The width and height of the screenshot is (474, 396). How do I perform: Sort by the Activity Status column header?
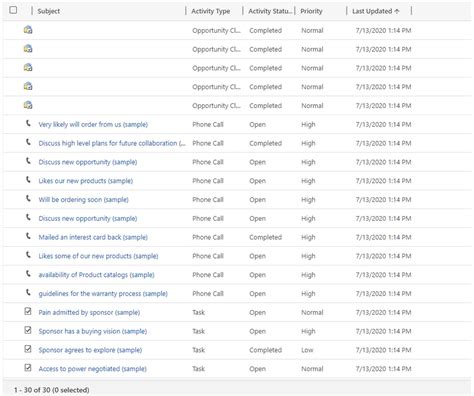click(x=270, y=11)
